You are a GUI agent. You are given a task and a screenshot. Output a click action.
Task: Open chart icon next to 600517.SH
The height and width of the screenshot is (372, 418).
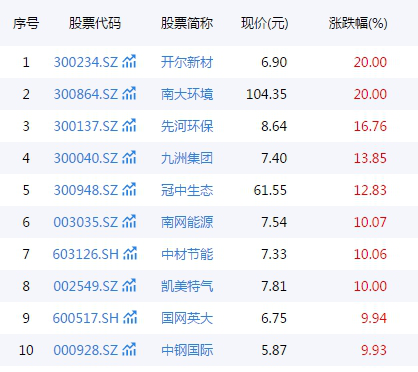click(x=130, y=318)
